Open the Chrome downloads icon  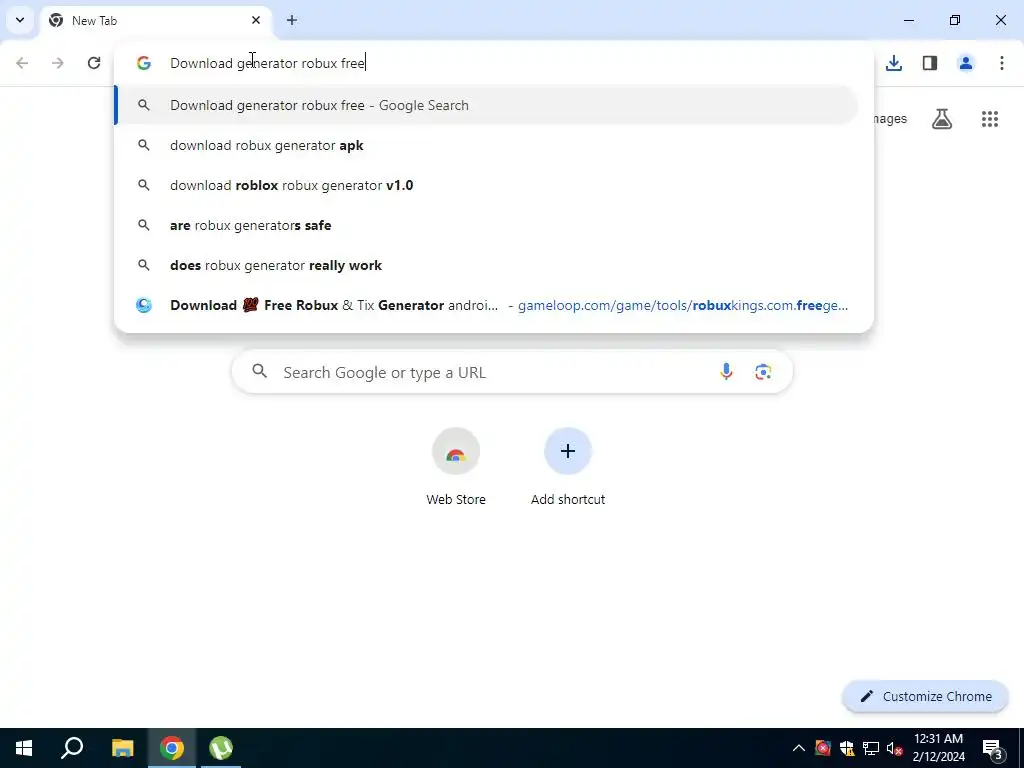(x=894, y=63)
